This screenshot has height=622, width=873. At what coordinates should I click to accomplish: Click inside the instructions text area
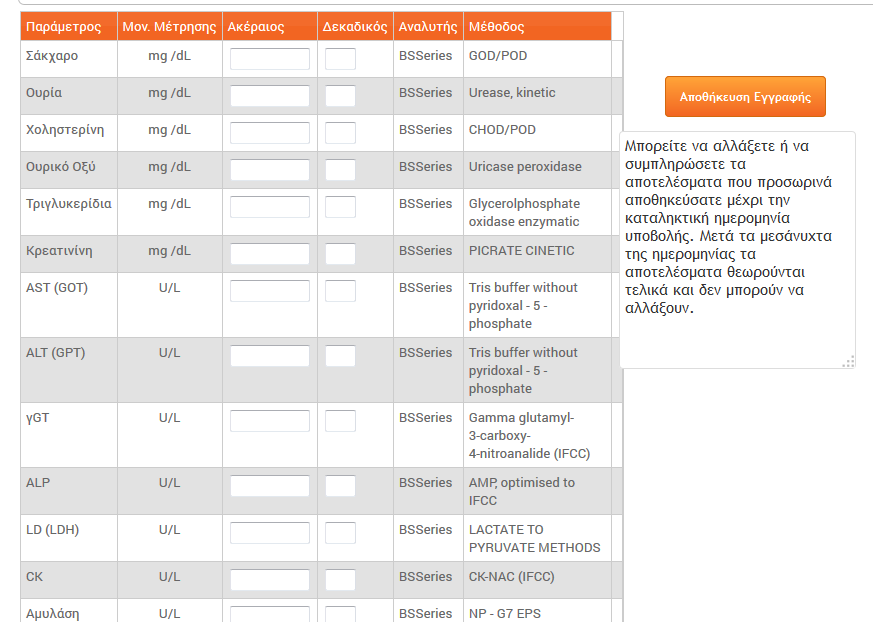point(737,250)
